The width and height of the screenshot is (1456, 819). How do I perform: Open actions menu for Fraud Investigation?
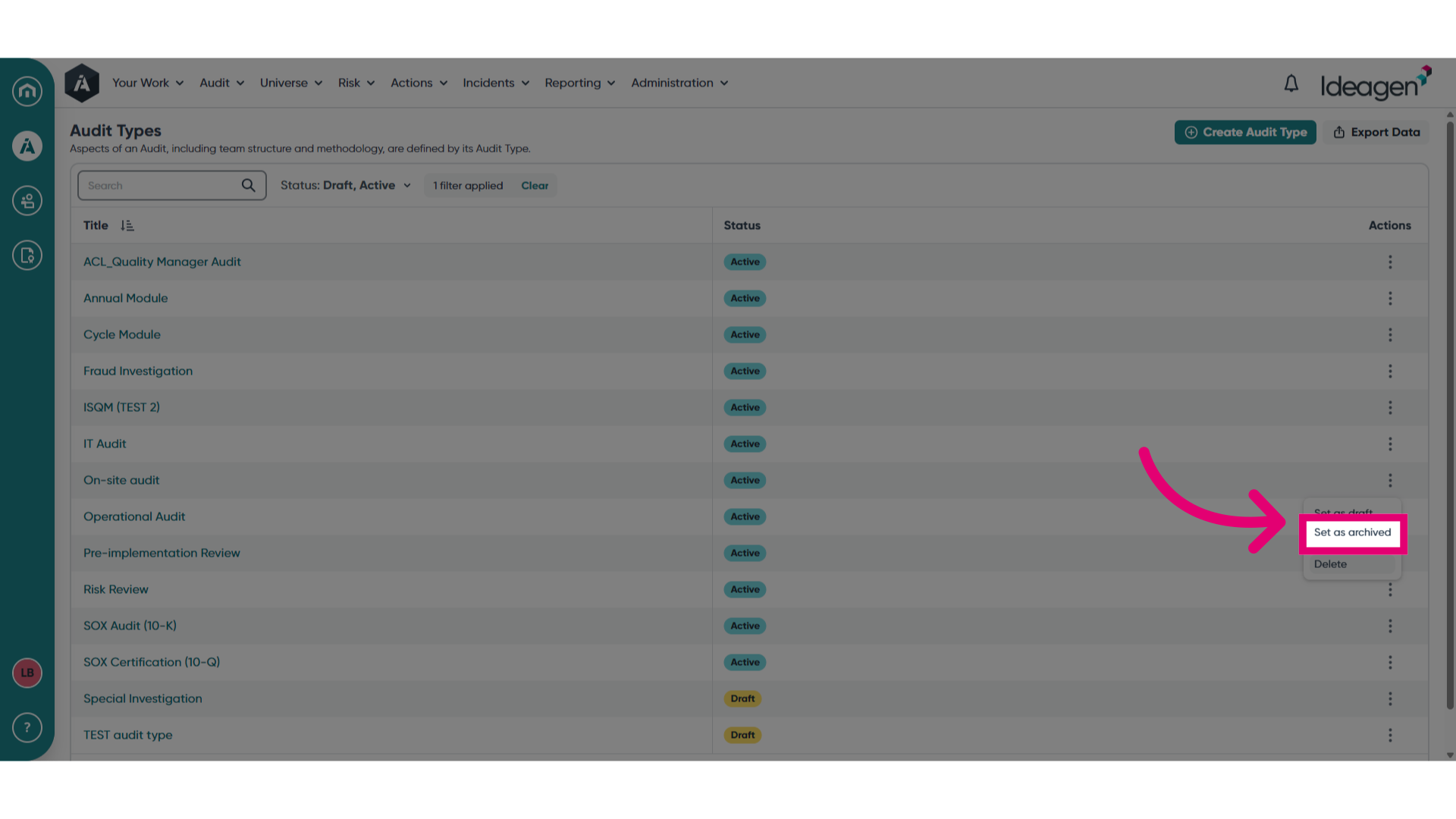tap(1390, 371)
